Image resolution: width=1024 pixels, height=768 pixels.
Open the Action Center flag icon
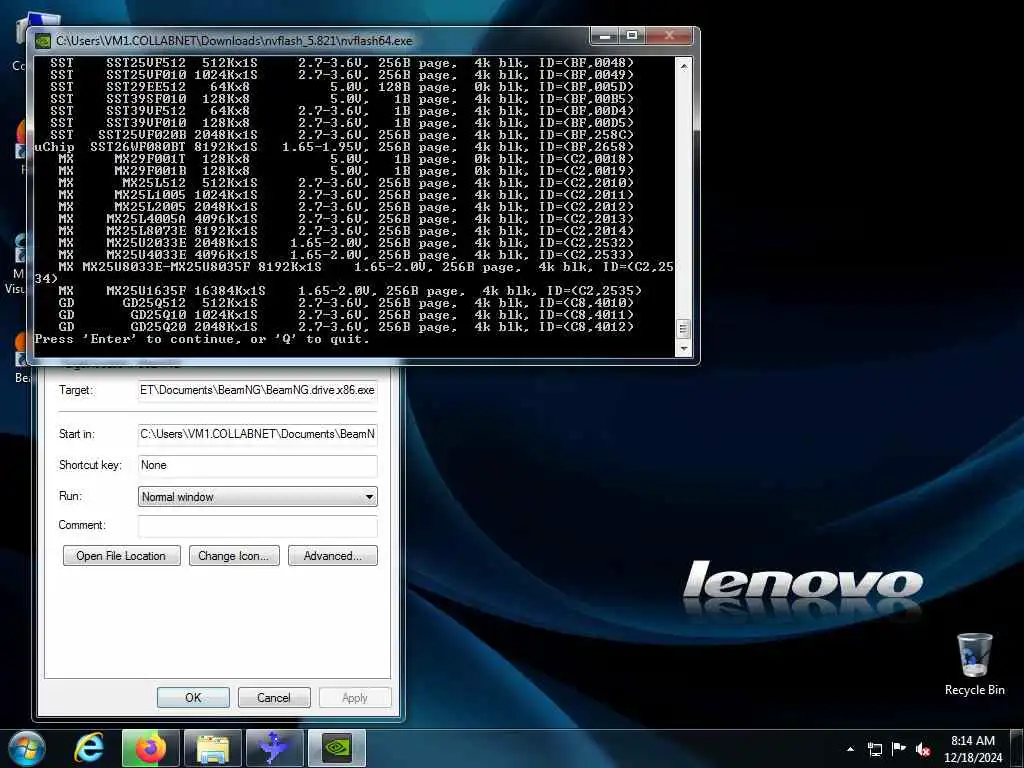coord(899,749)
